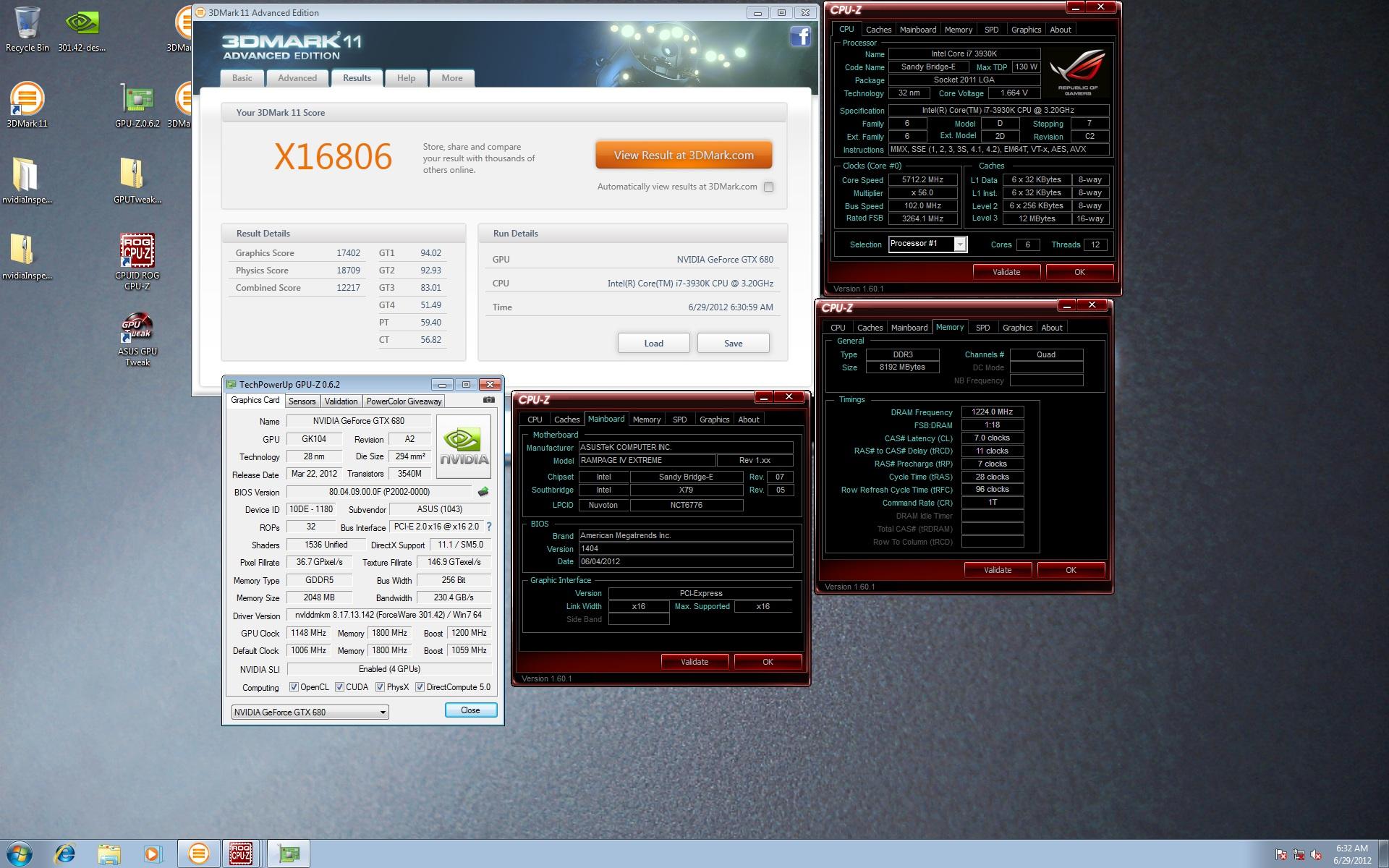Toggle the DirectCompute 5.0 checkbox
Viewport: 1389px width, 868px height.
tap(420, 687)
